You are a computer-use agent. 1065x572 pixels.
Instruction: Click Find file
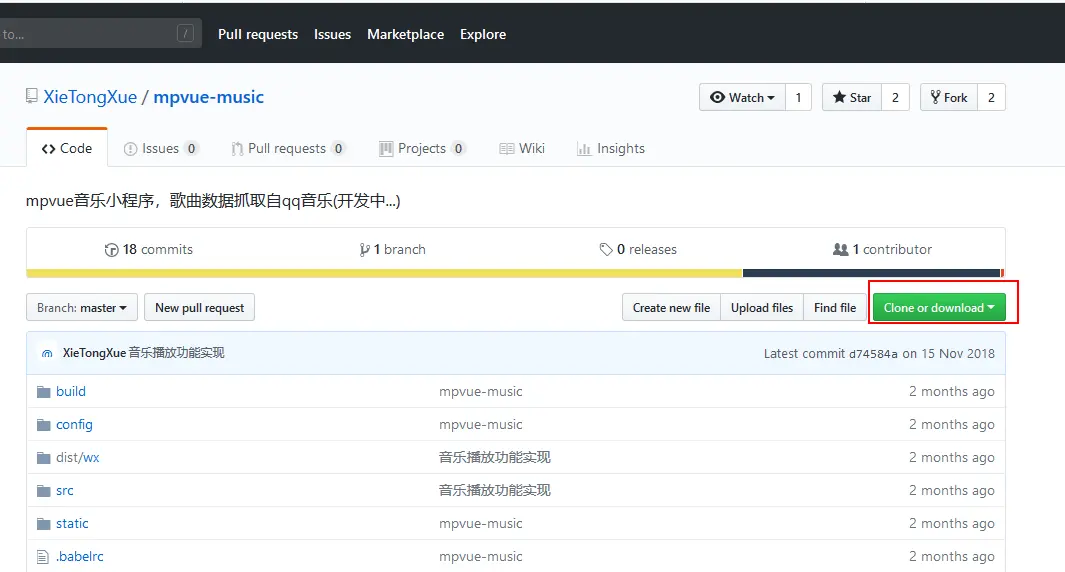coord(835,307)
